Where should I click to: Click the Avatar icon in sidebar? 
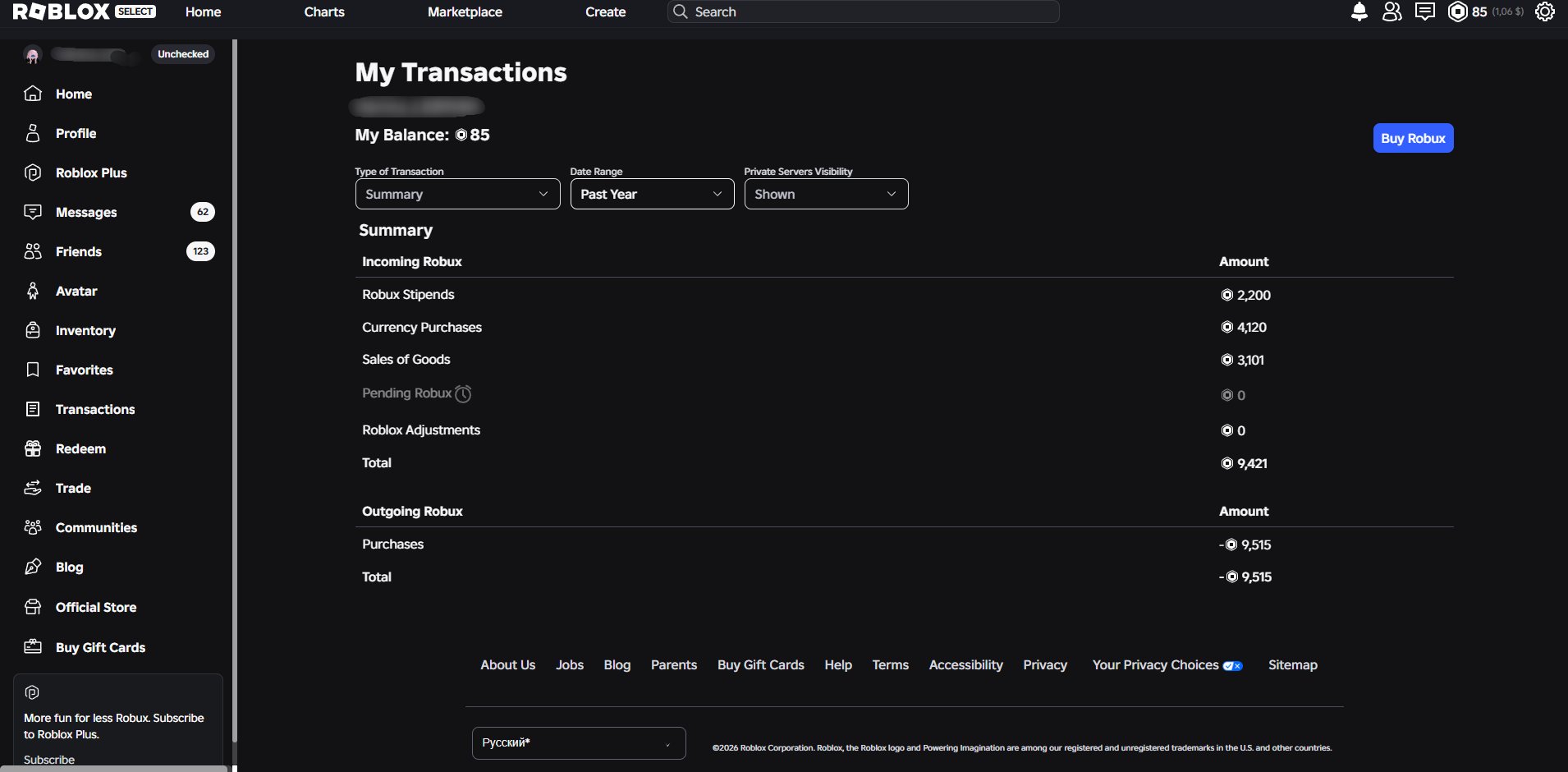tap(33, 291)
